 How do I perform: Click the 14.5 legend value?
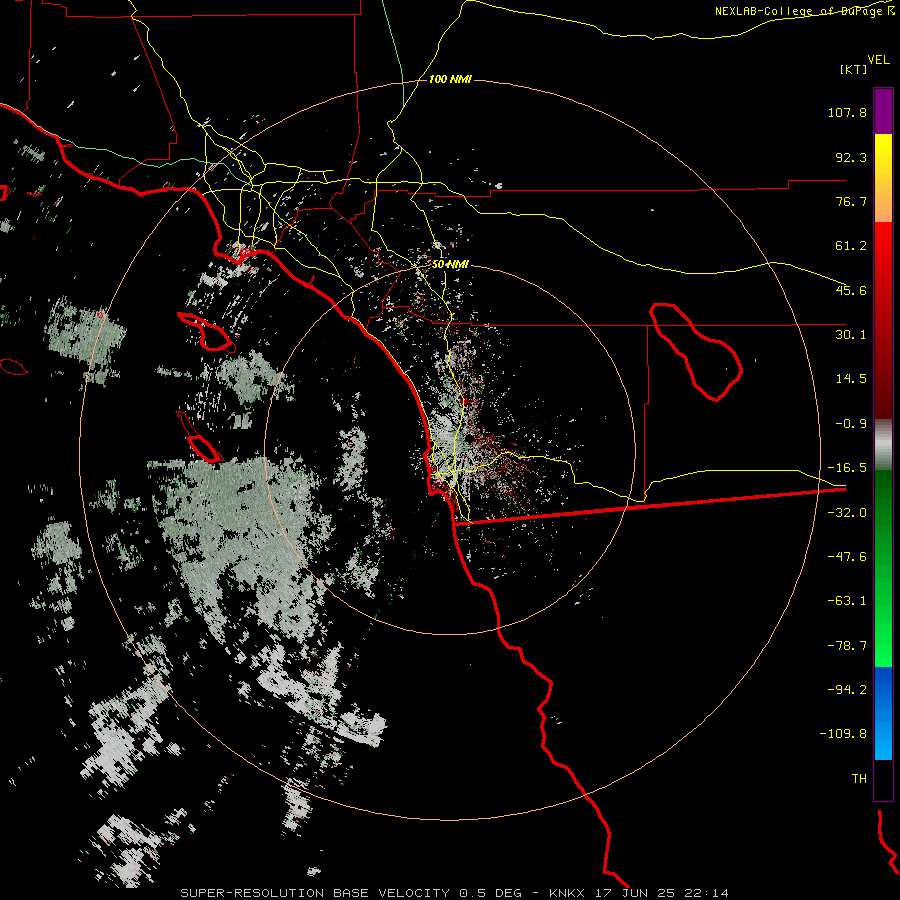tap(851, 379)
